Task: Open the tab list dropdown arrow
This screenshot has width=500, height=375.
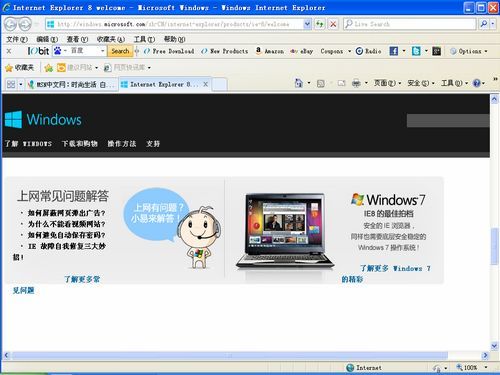Action: [21, 85]
